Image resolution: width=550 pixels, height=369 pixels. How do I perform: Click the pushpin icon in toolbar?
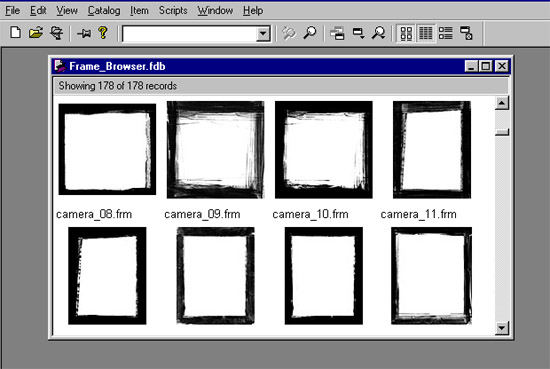tap(84, 33)
